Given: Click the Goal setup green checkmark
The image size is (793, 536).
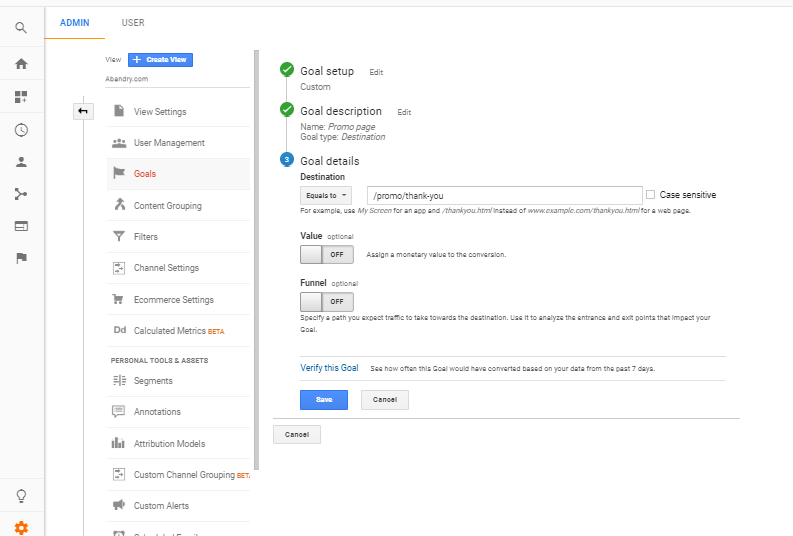Looking at the screenshot, I should click(x=287, y=69).
